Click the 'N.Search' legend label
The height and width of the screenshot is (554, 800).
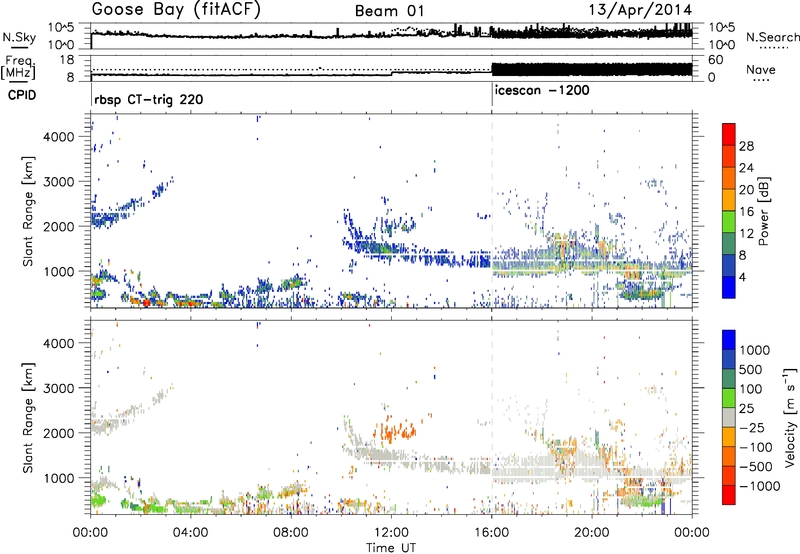tap(772, 37)
